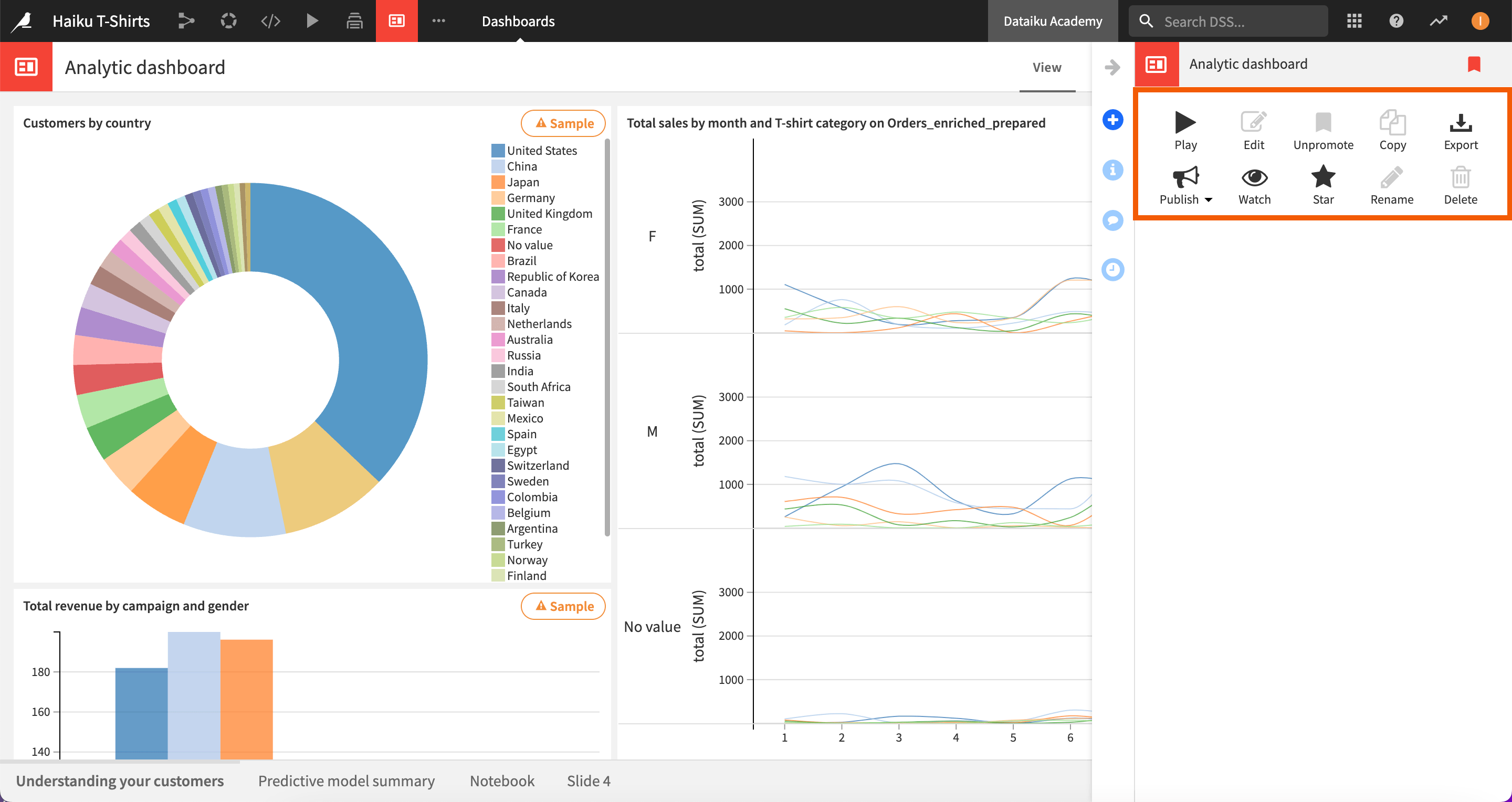Toggle the red bookmark on Analytic dashboard

[x=1475, y=65]
